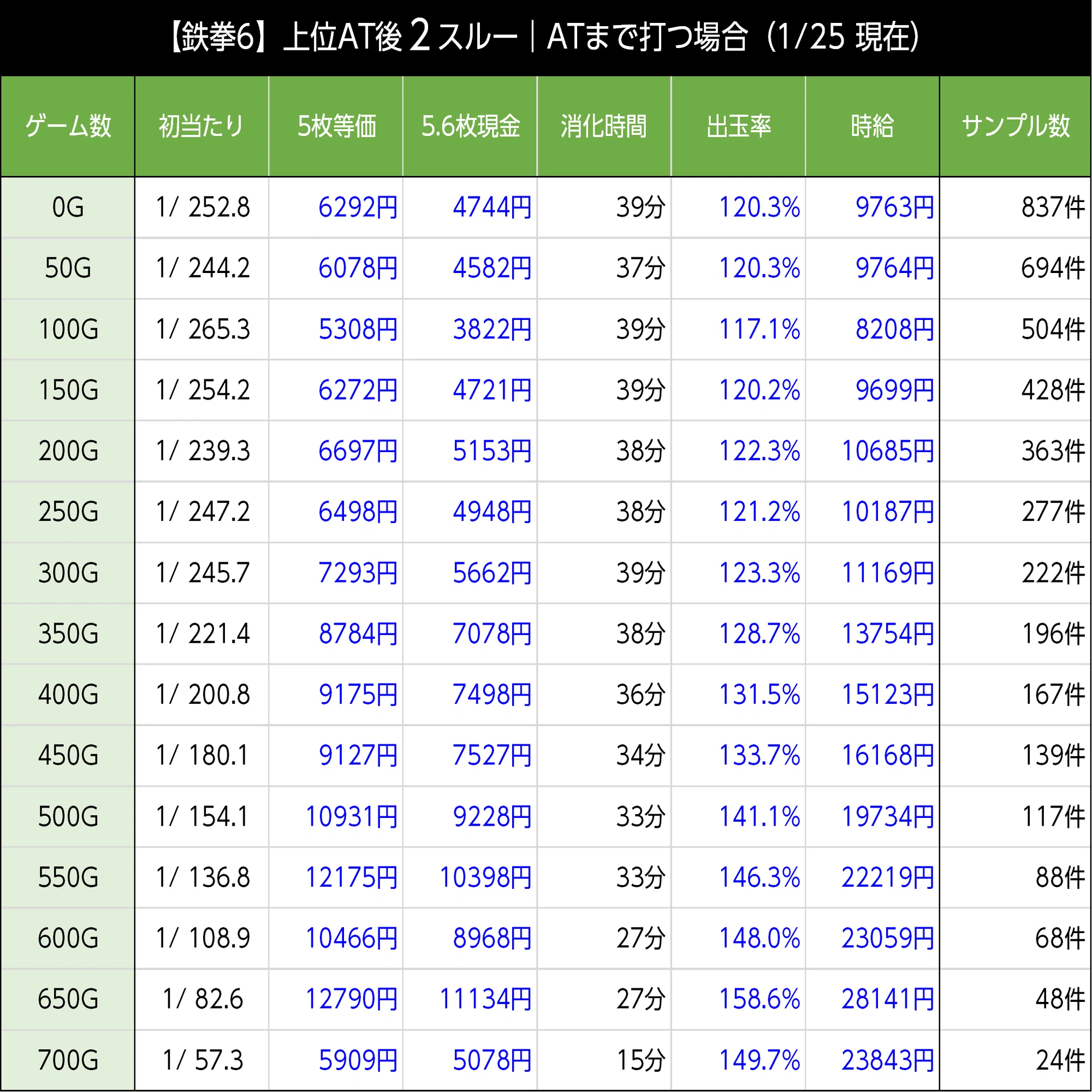This screenshot has width=1092, height=1092.
Task: Click the 222件 sample count
Action: pyautogui.click(x=1053, y=573)
